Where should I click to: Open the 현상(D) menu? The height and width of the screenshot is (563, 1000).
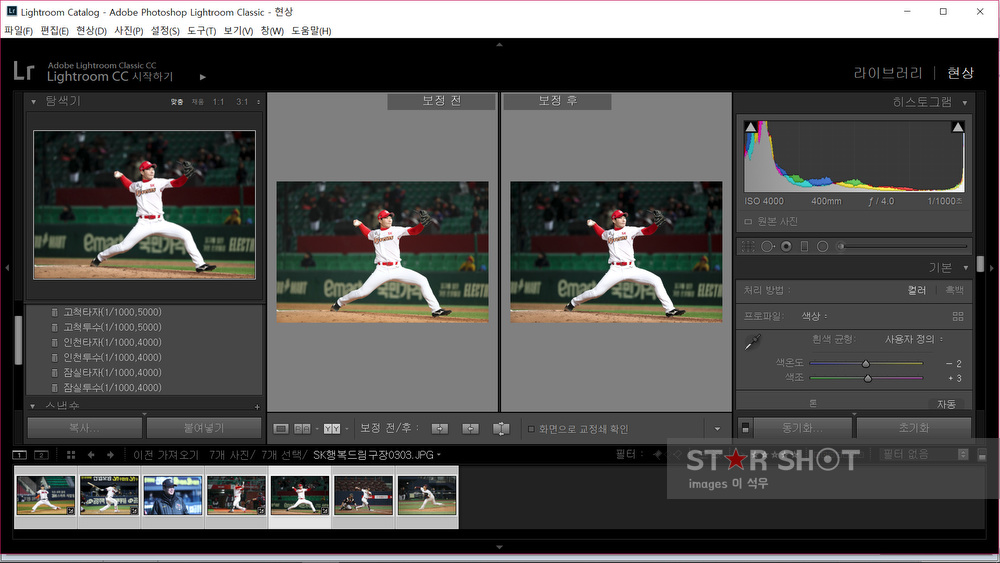[x=91, y=31]
